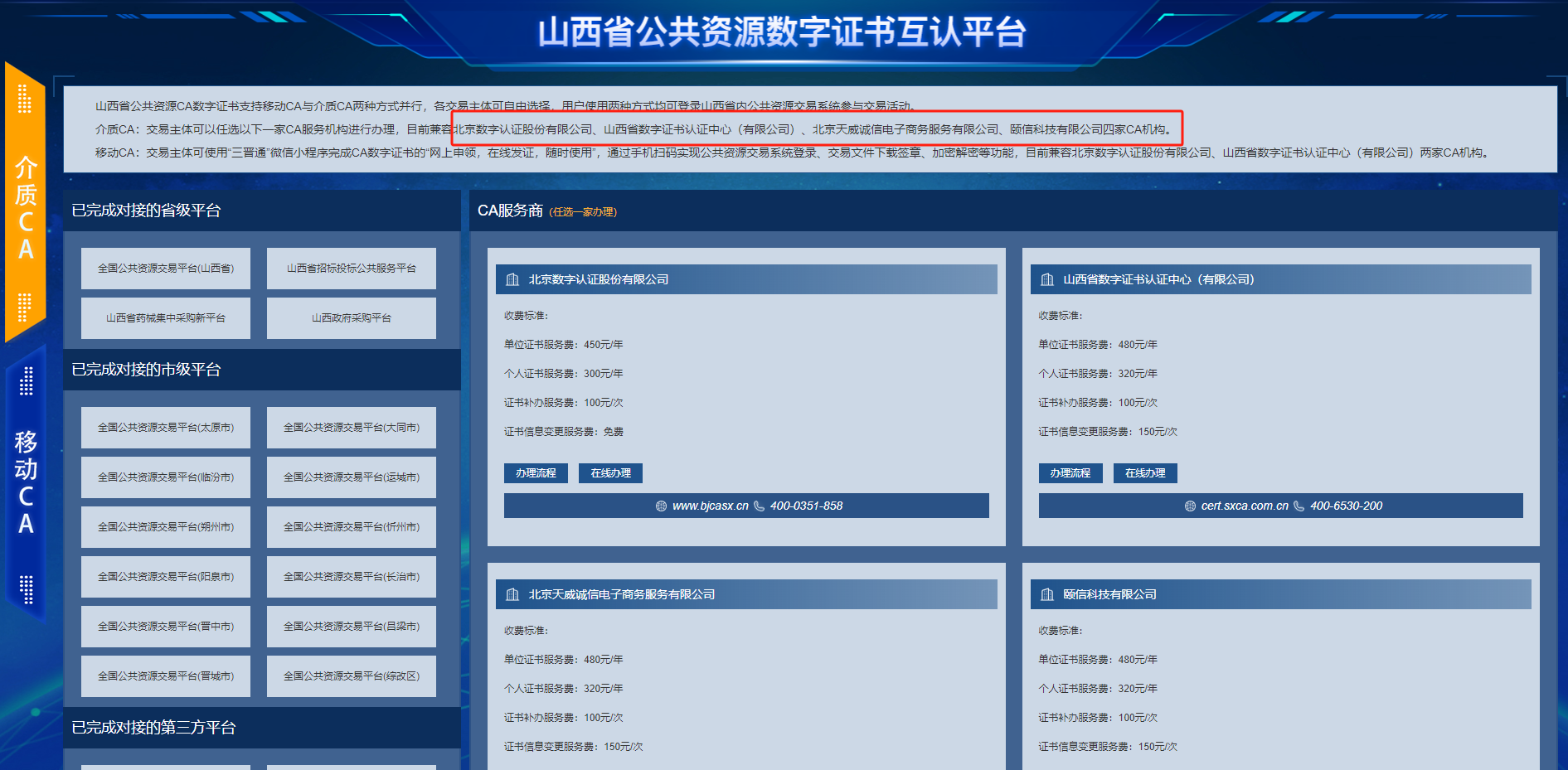Switch to the 介质CA side tab

pyautogui.click(x=25, y=203)
